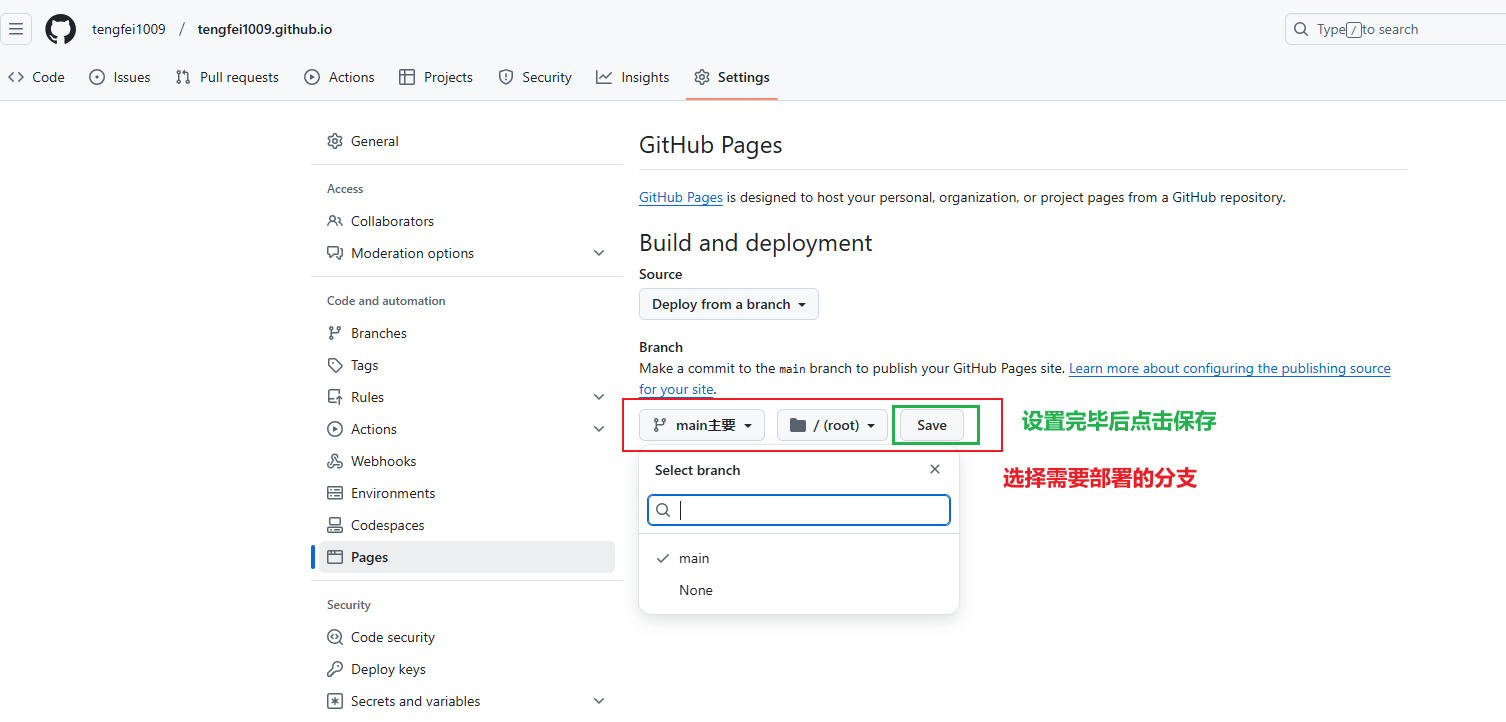1506x722 pixels.
Task: Go to tengfei1009 user profile link
Action: tap(129, 29)
